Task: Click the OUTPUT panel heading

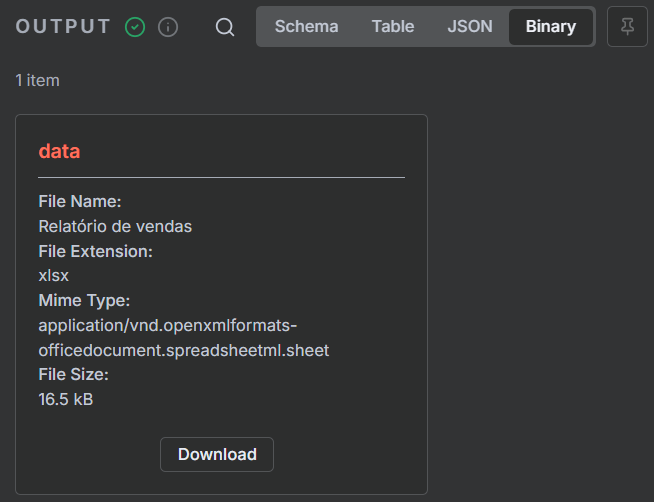Action: click(63, 27)
